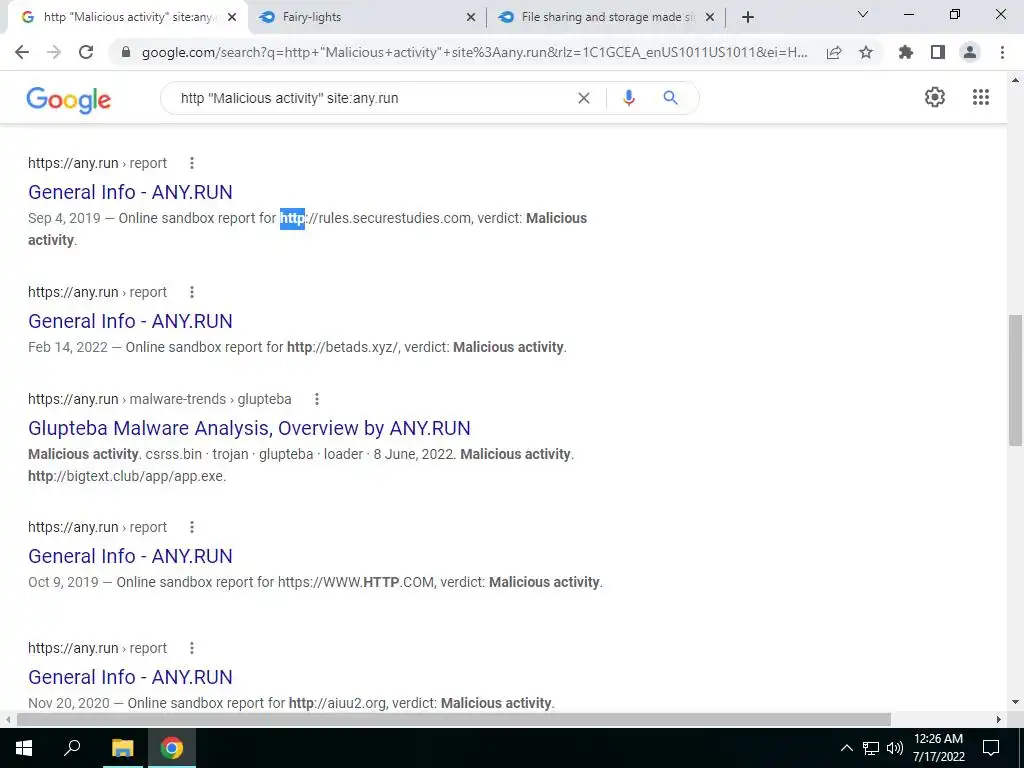Open General Info result for betads.xyz

pyautogui.click(x=130, y=321)
